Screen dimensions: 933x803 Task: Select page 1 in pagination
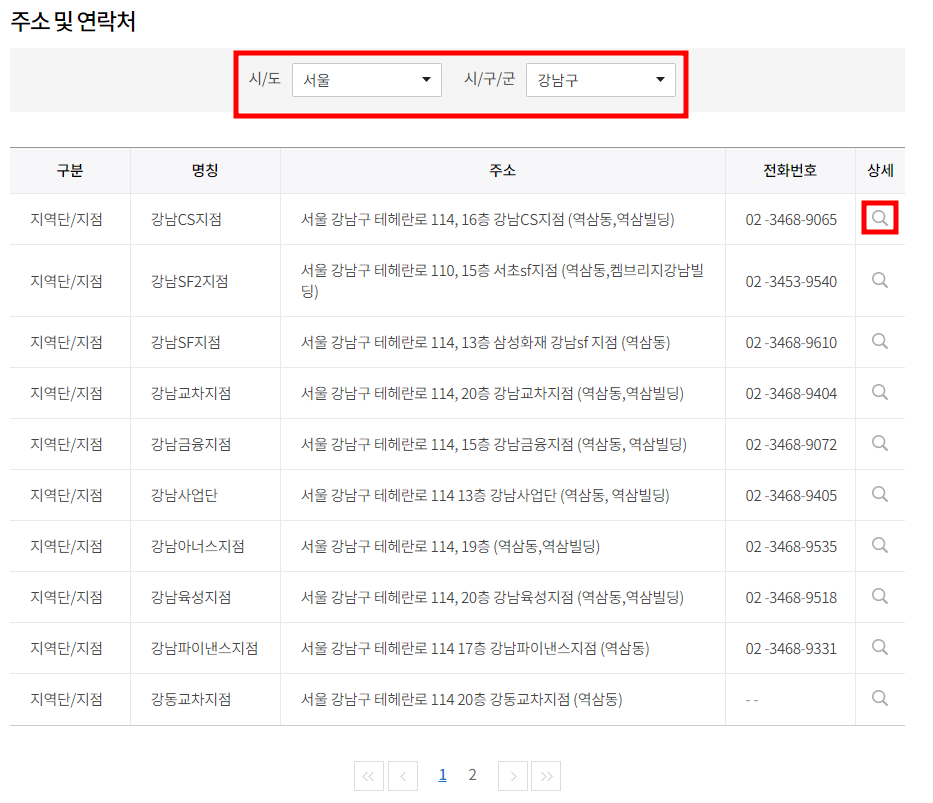[x=442, y=775]
